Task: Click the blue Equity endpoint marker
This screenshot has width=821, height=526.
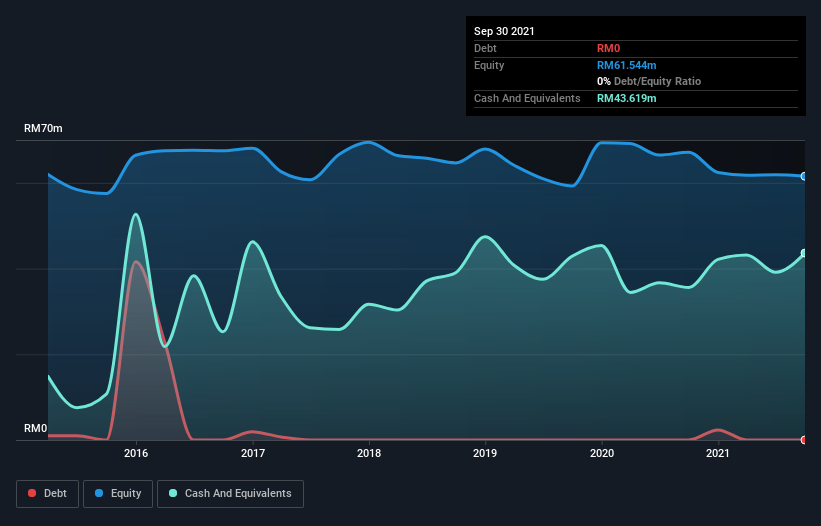Action: click(804, 176)
